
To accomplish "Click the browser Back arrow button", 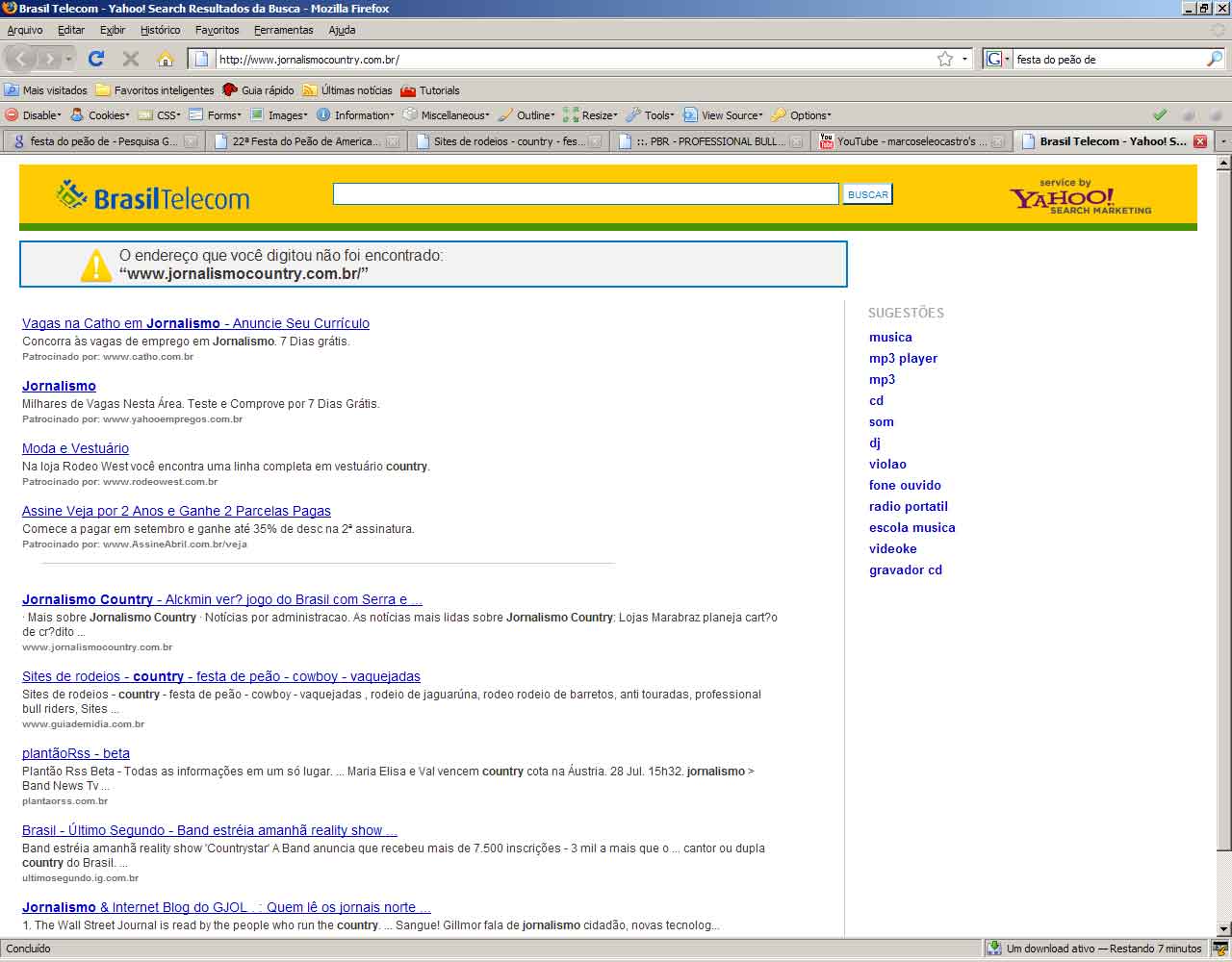I will click(x=20, y=59).
